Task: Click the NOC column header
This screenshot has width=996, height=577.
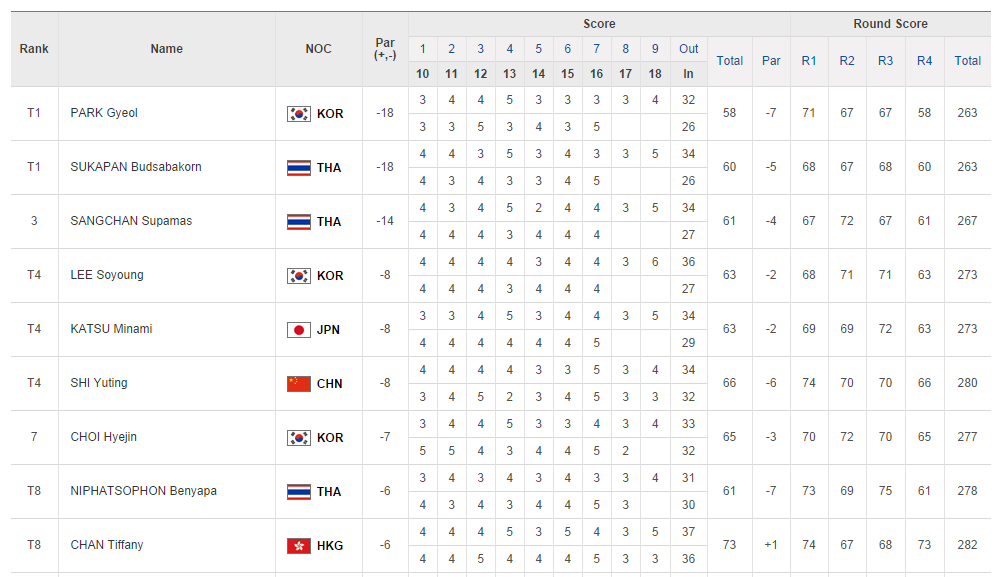Action: coord(319,49)
